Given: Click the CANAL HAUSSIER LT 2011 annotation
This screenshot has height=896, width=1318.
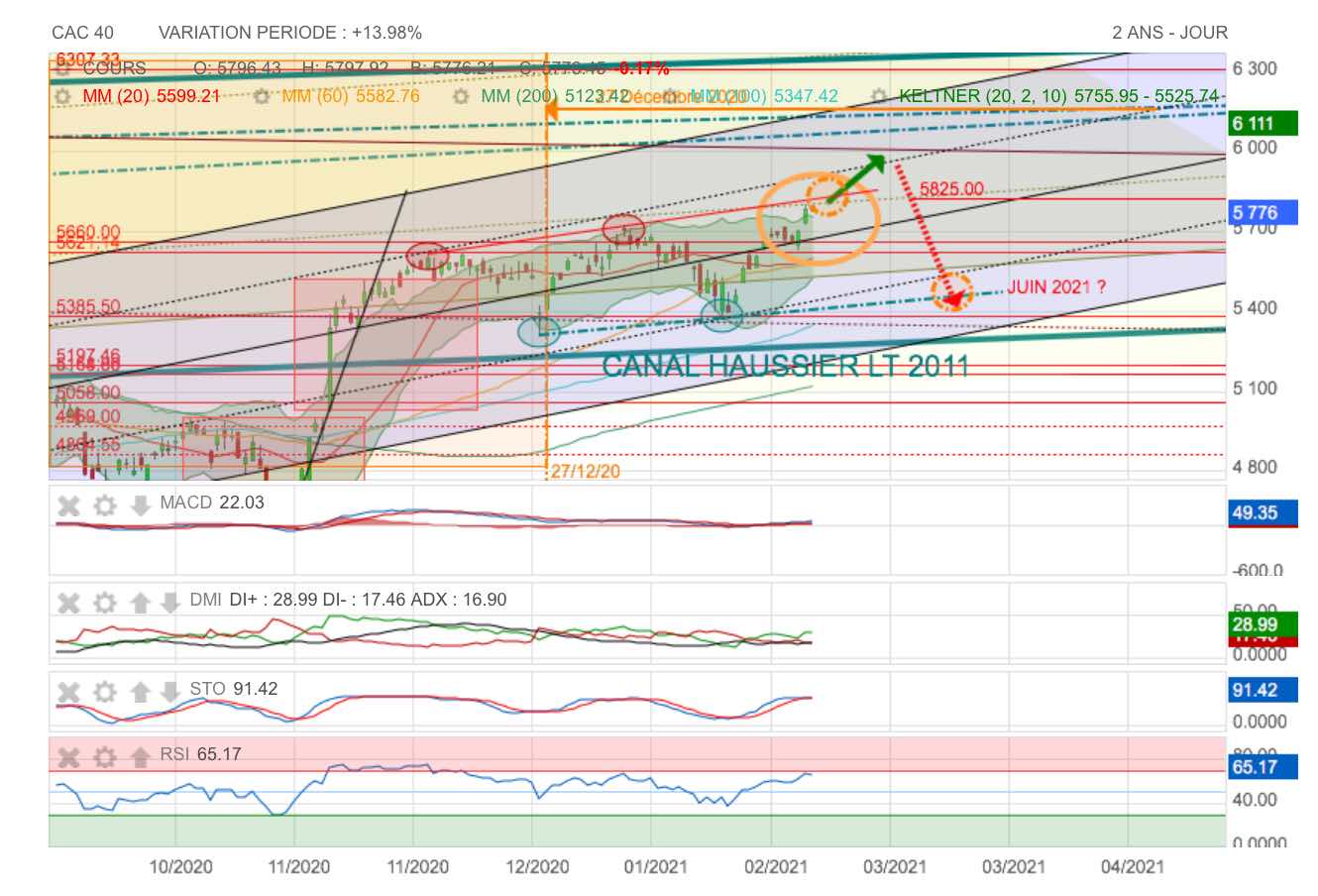Looking at the screenshot, I should coord(785,366).
